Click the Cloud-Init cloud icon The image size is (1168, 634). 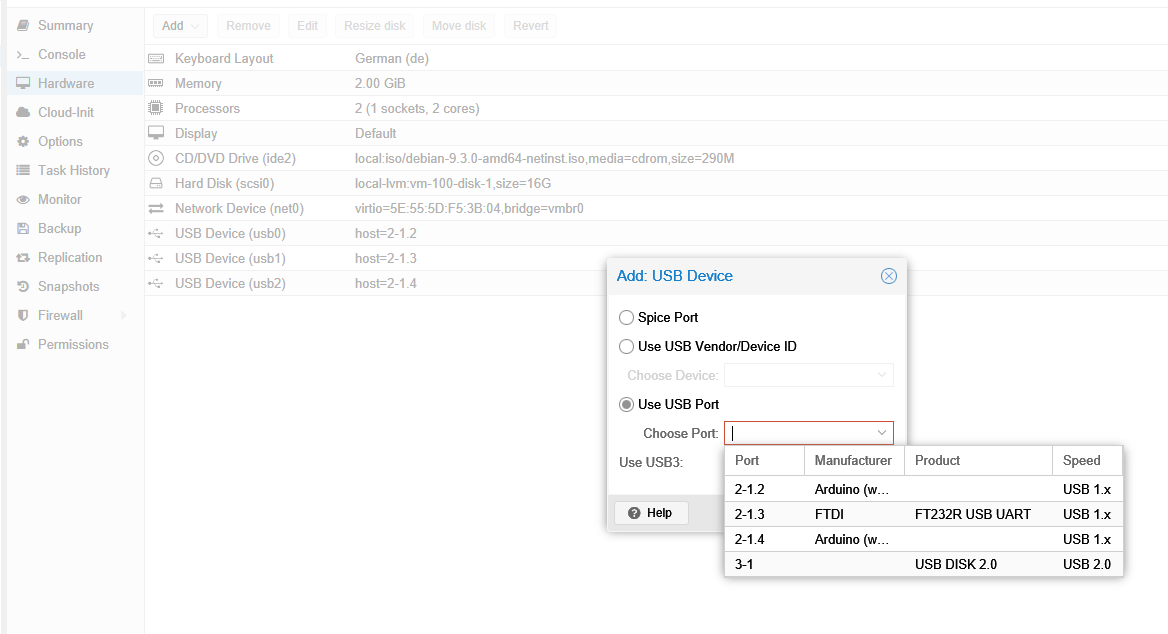click(x=23, y=113)
